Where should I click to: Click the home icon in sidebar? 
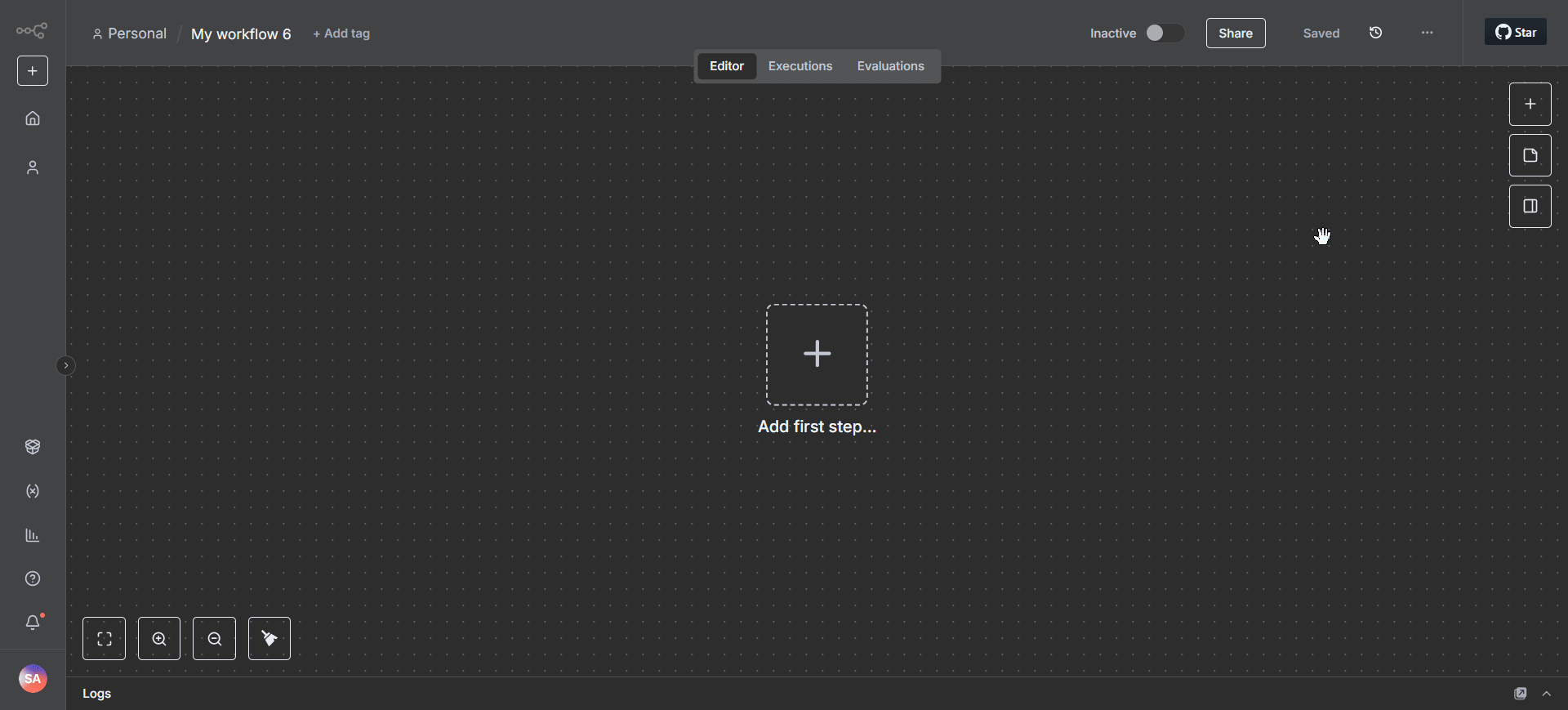(33, 118)
